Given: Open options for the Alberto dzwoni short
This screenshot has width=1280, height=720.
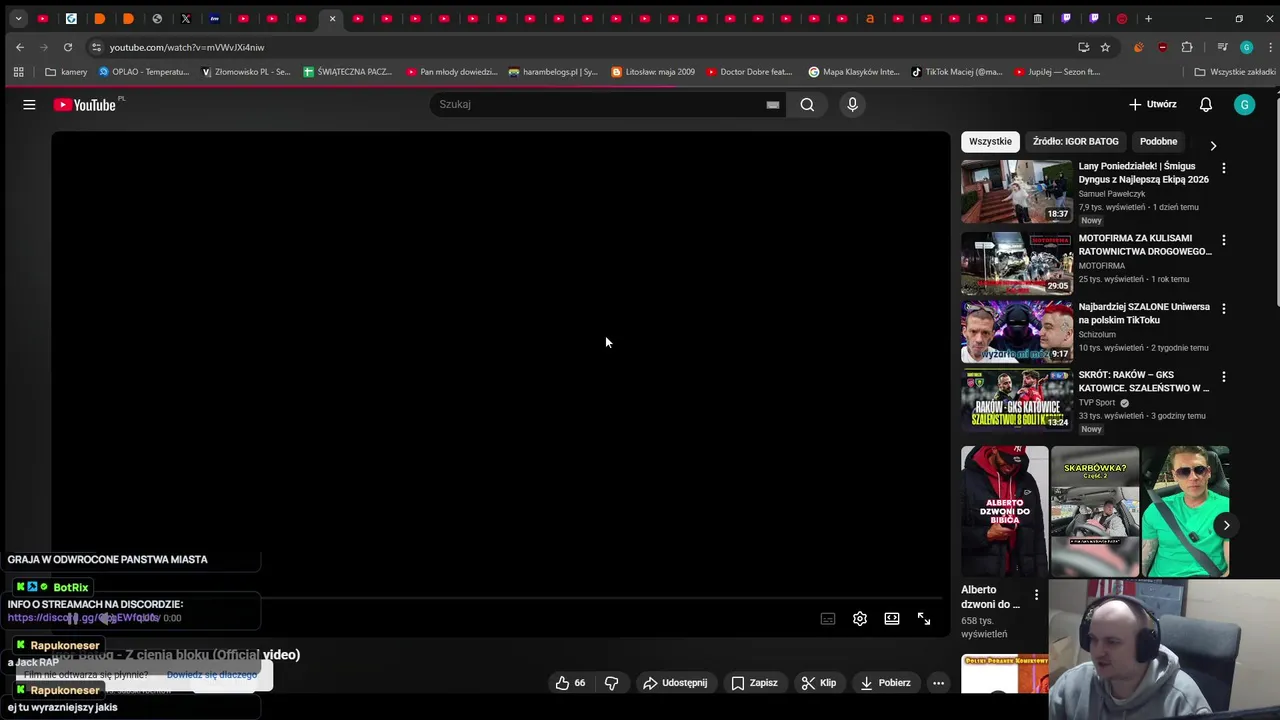Looking at the screenshot, I should click(1036, 595).
